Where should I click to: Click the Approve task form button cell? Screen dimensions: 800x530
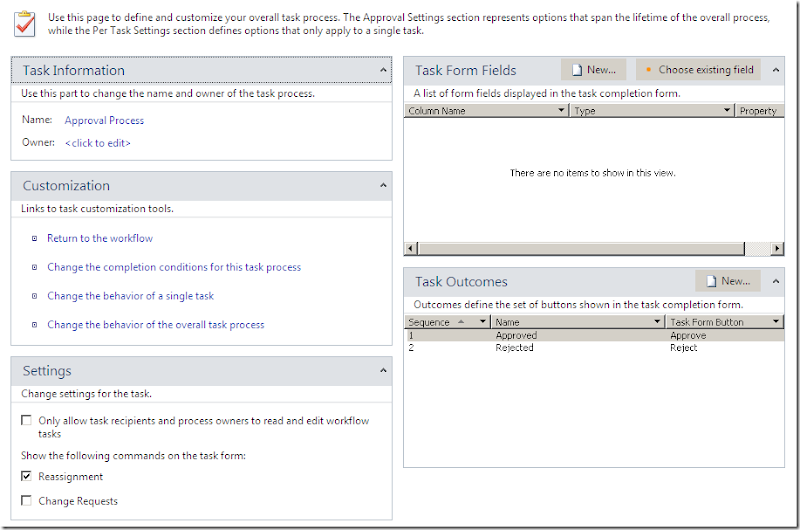(x=688, y=336)
